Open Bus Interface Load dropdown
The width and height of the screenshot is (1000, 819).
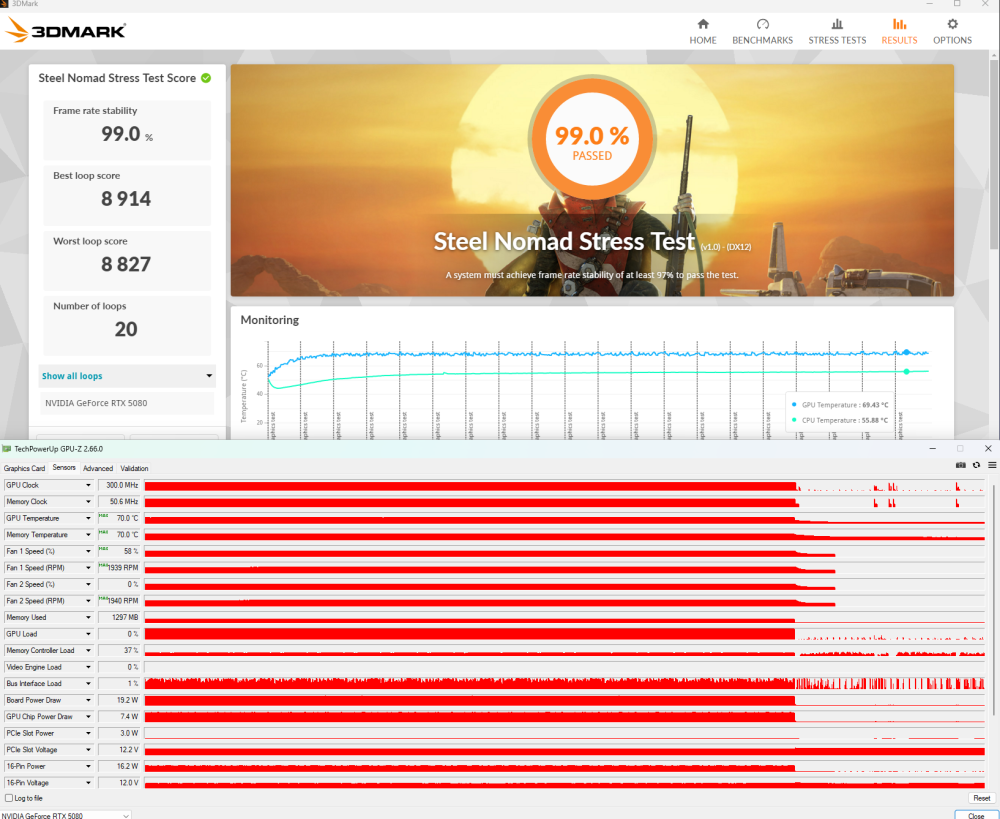pos(88,684)
